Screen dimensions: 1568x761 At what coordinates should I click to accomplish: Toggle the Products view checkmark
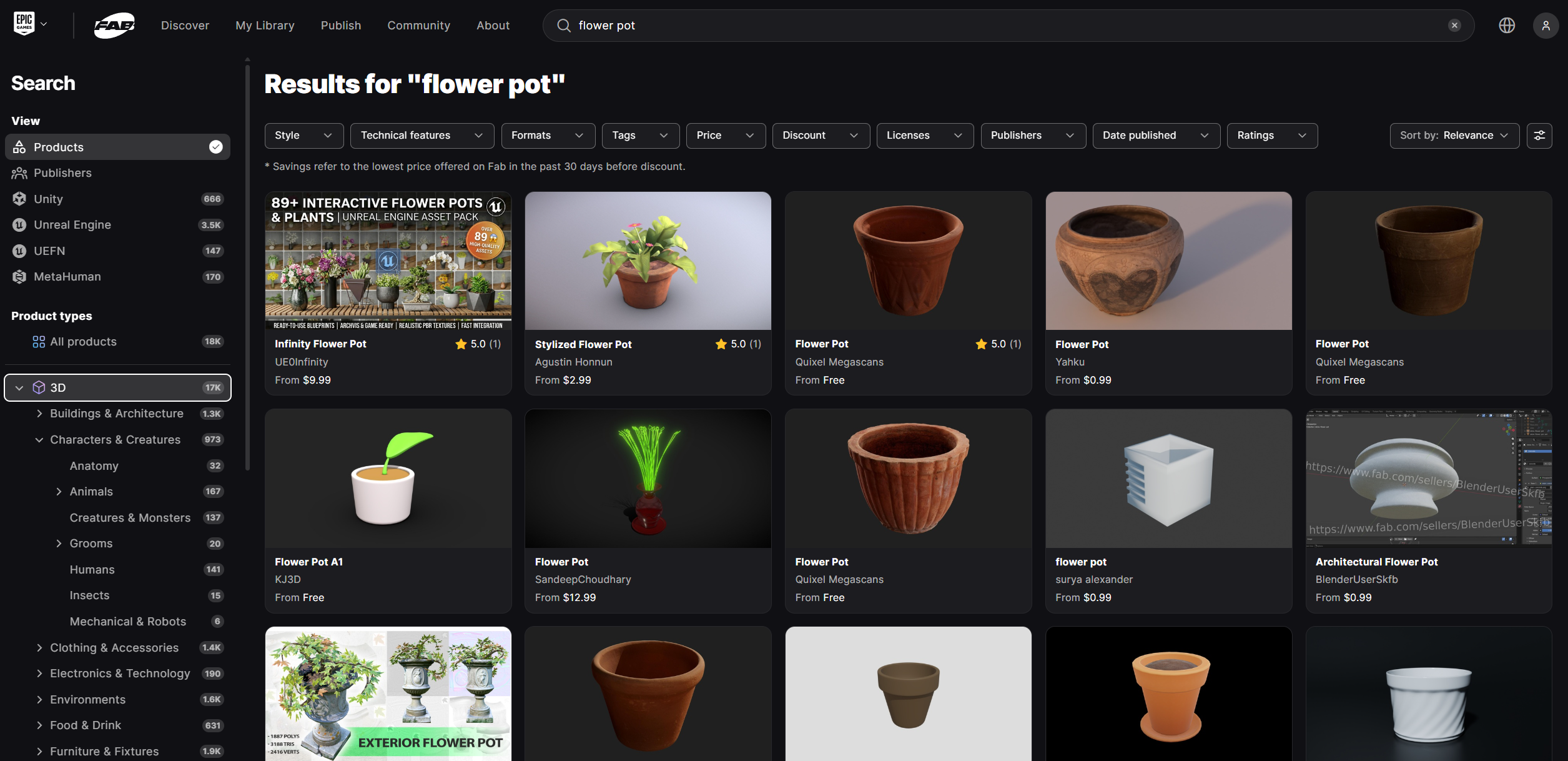(215, 147)
